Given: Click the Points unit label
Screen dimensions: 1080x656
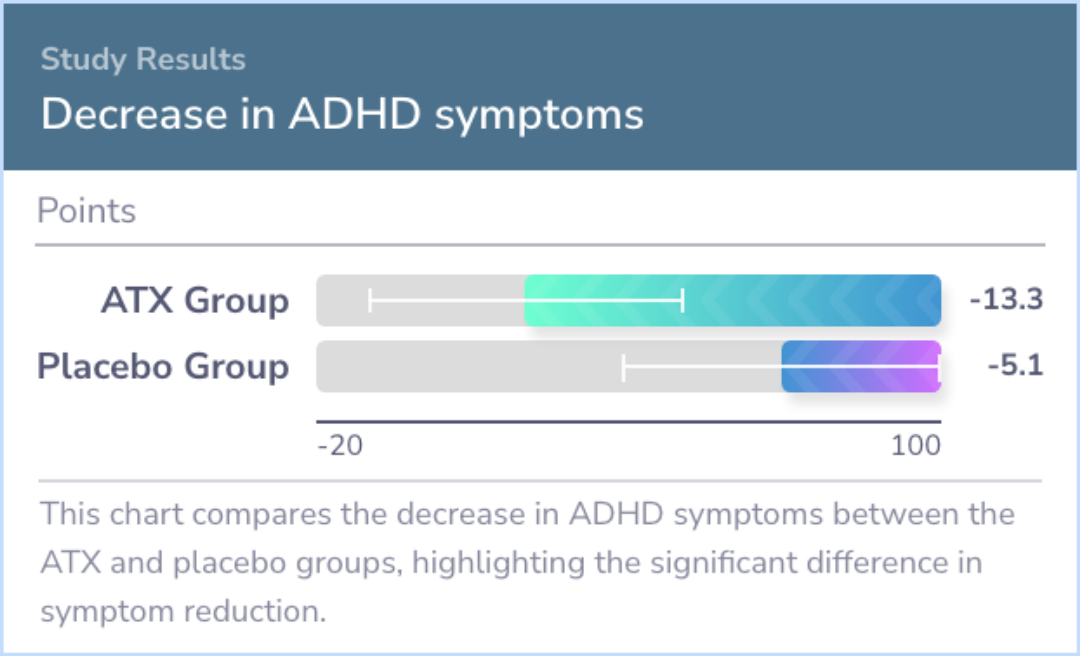Looking at the screenshot, I should (86, 210).
